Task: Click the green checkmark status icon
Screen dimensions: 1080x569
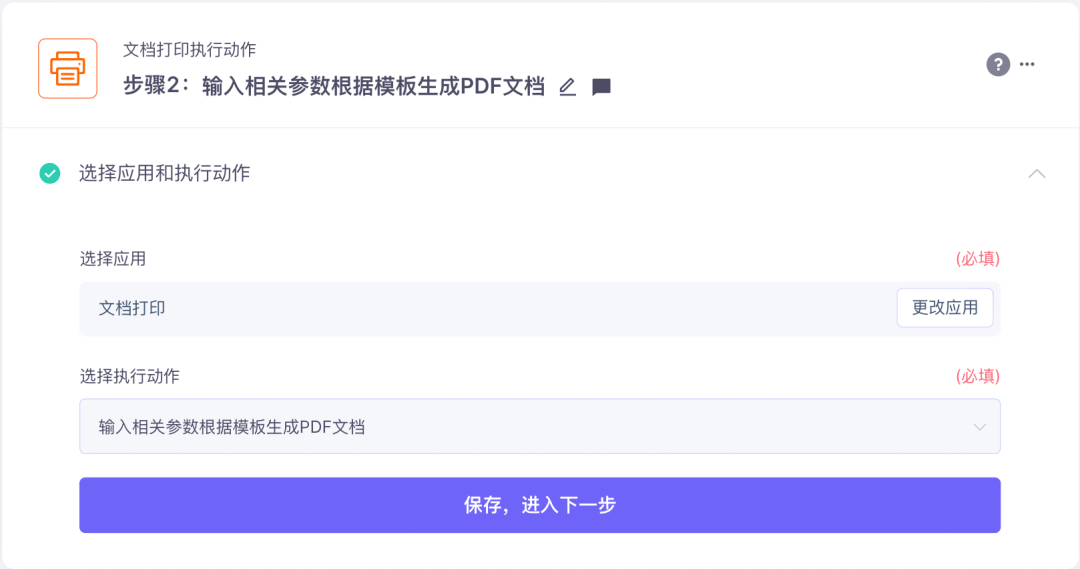Action: pos(50,173)
